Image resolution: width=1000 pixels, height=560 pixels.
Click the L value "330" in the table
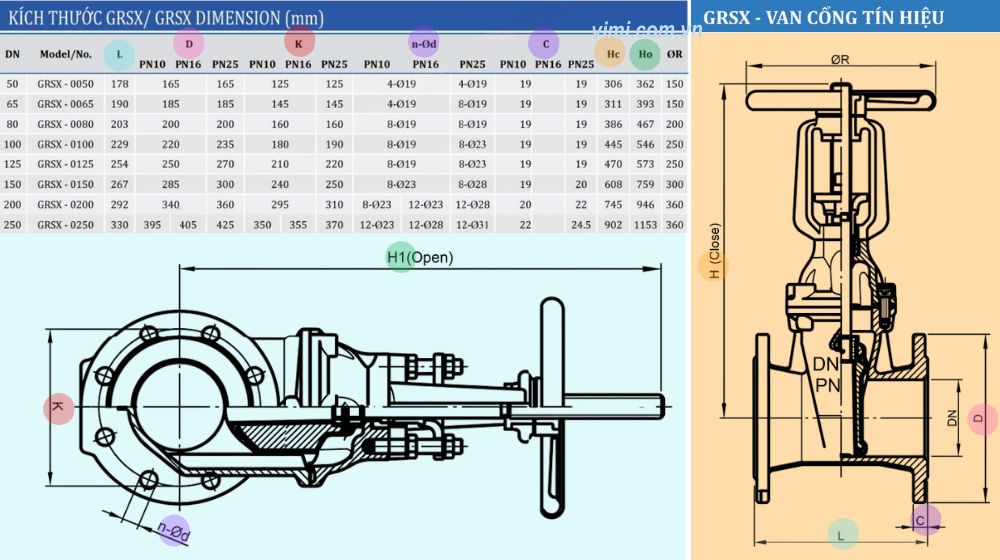[x=119, y=225]
